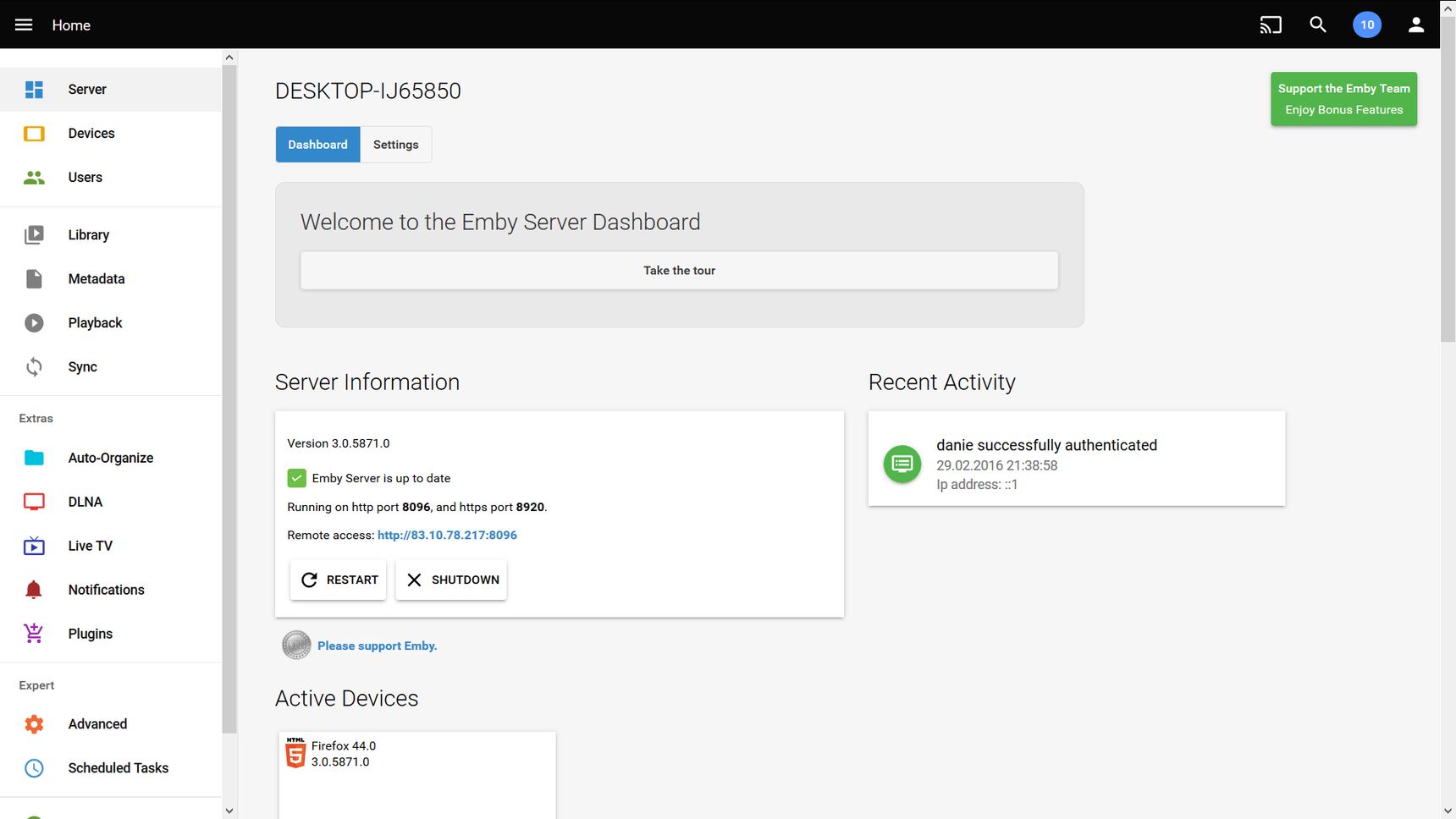The image size is (1456, 819).
Task: Click the page scrollbar down arrow
Action: click(1448, 811)
